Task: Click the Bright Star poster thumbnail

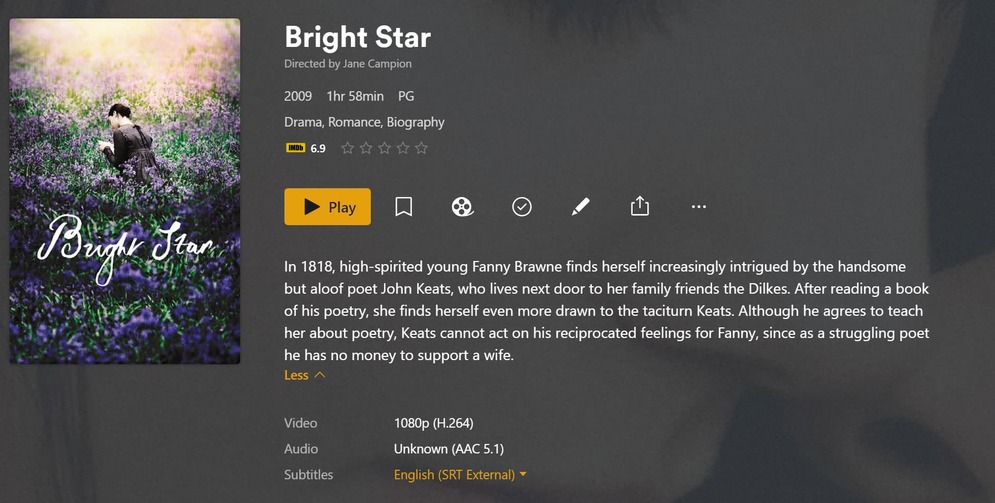Action: point(125,190)
